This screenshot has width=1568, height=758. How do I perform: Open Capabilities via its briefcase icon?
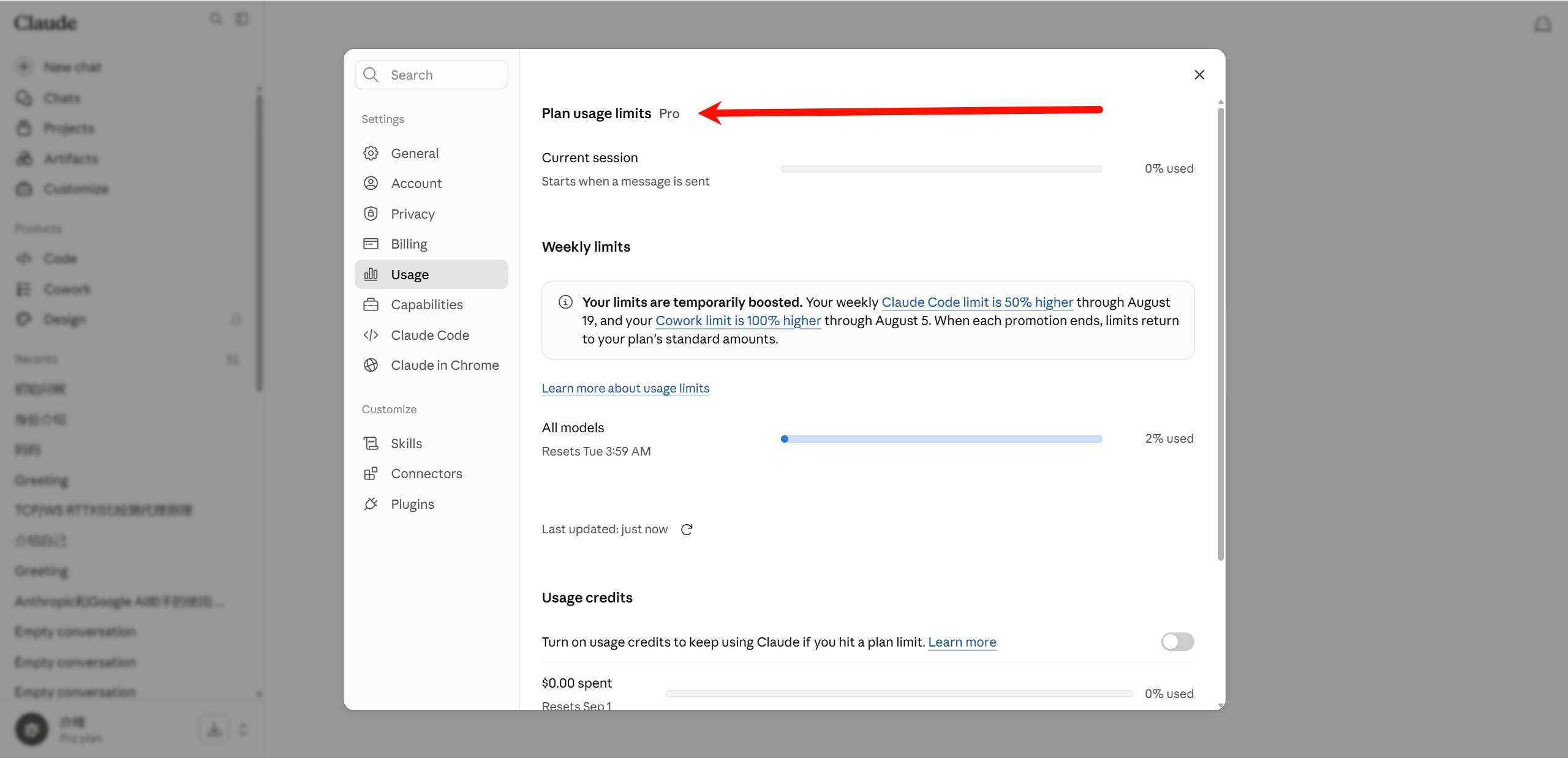(x=371, y=304)
